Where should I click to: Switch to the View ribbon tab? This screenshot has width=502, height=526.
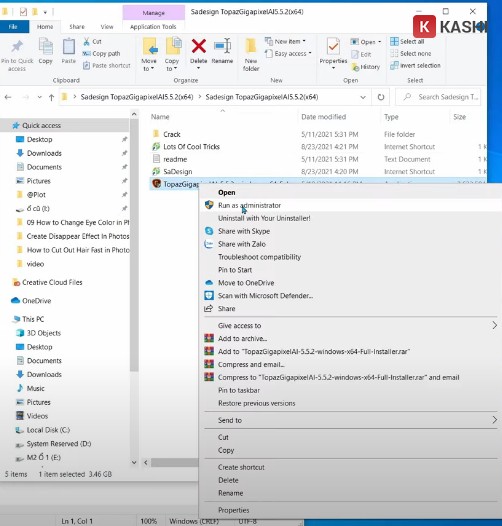(107, 27)
